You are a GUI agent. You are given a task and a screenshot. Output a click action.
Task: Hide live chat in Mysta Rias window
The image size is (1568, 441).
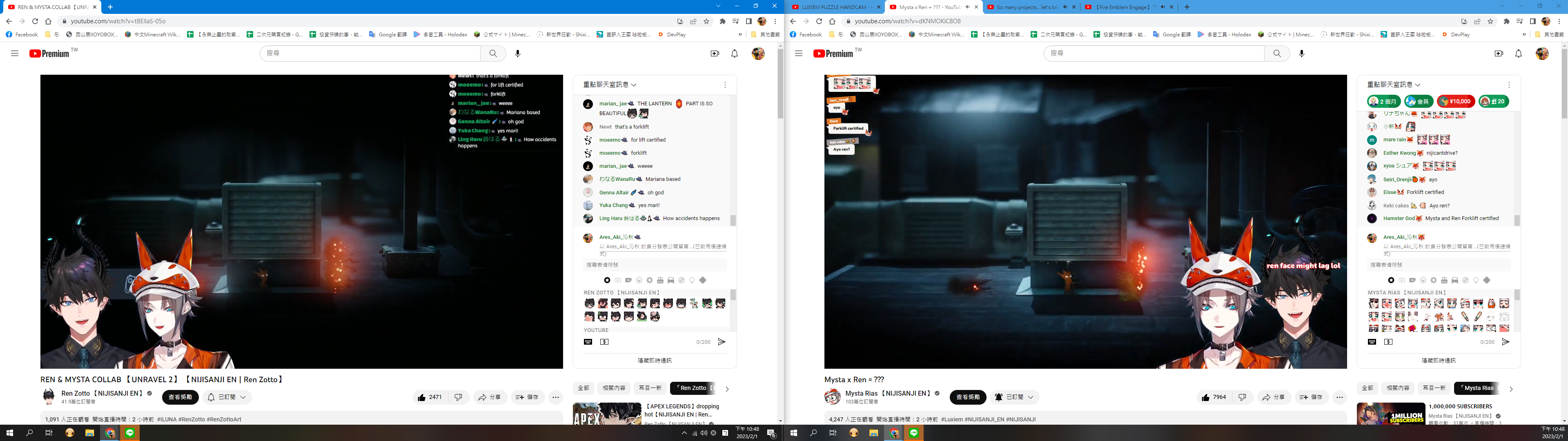(x=1438, y=361)
